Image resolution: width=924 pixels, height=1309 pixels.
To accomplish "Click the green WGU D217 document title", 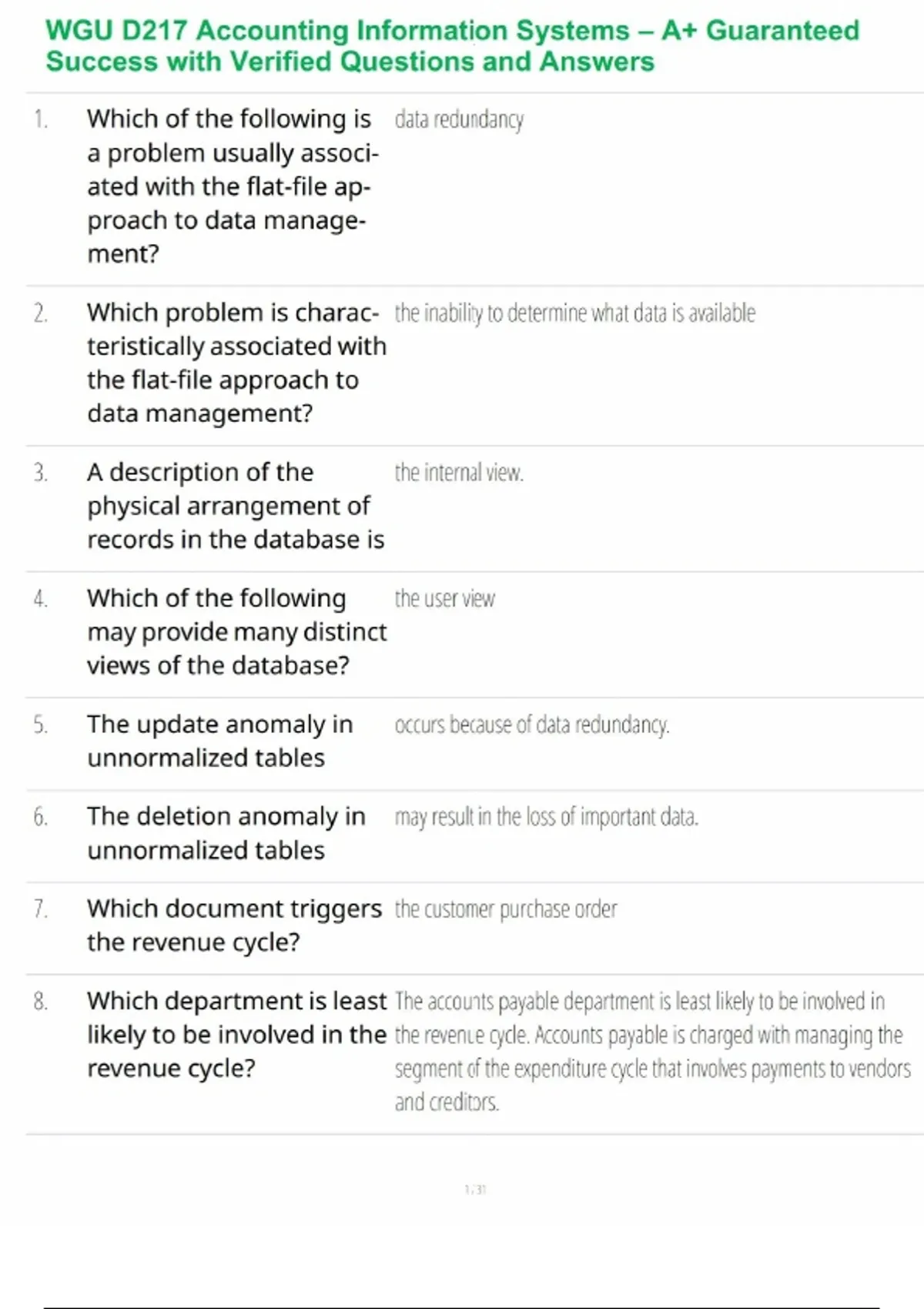I will click(x=453, y=45).
